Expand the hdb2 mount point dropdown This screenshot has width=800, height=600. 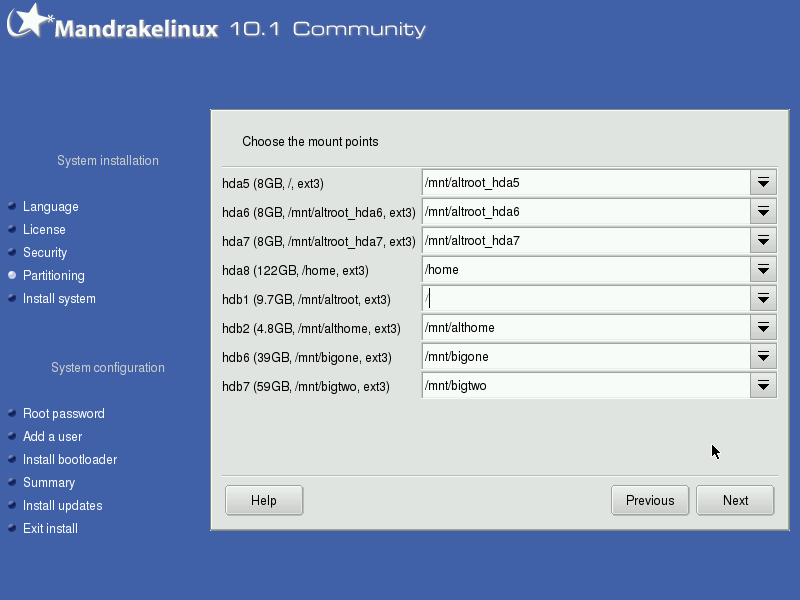pos(763,328)
